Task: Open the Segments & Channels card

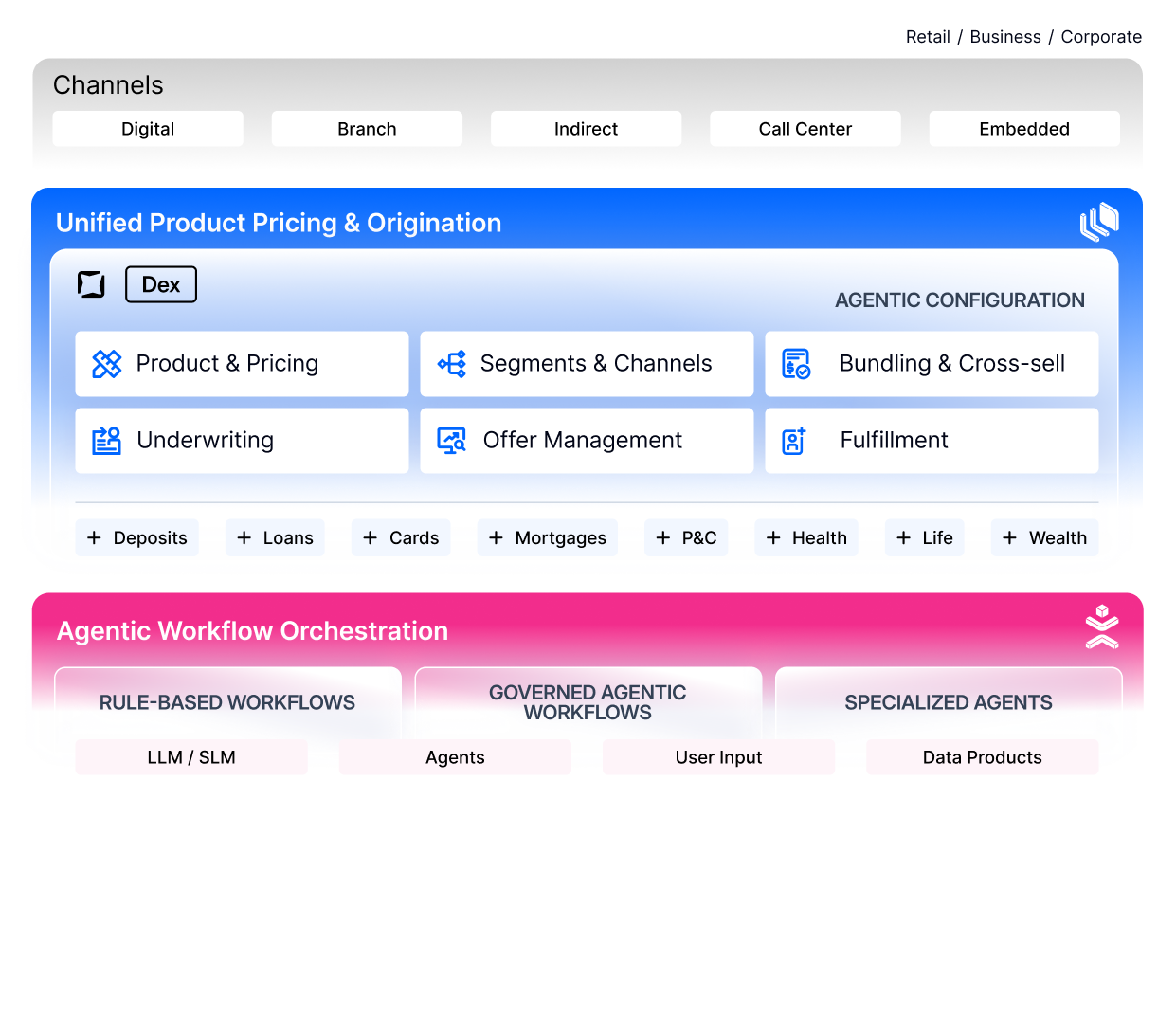Action: (587, 364)
